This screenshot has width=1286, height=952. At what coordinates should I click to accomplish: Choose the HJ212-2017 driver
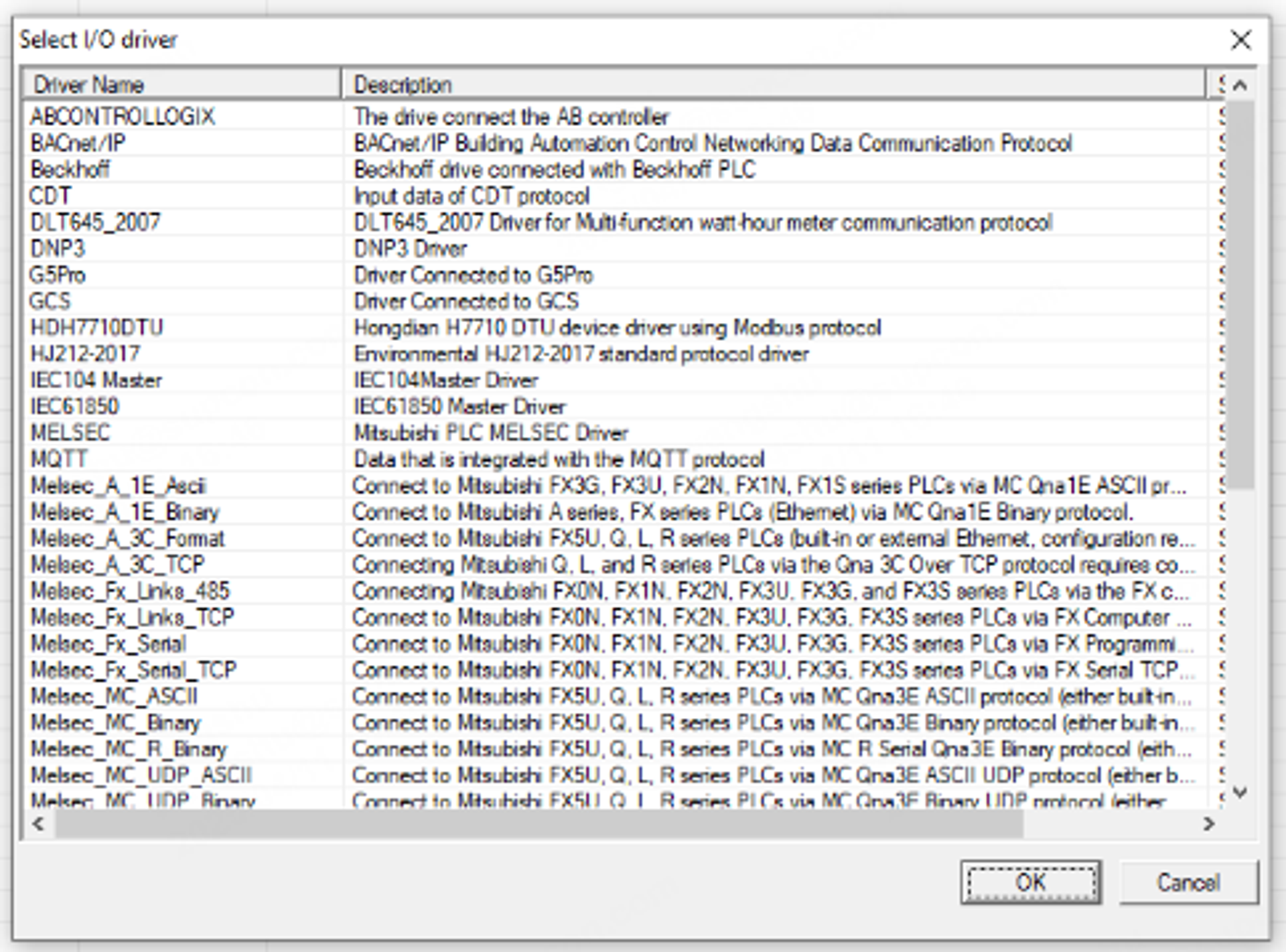point(85,354)
